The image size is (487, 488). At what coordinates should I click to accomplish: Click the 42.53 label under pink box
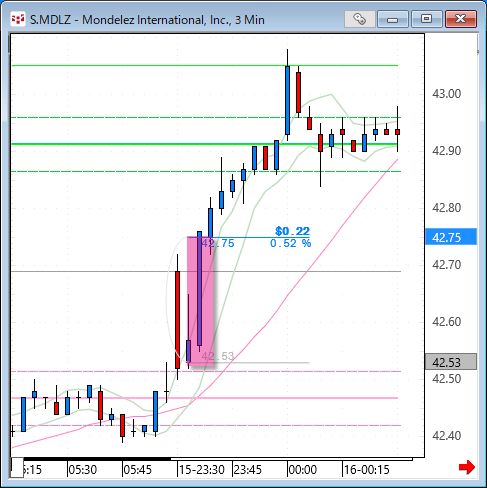(218, 356)
